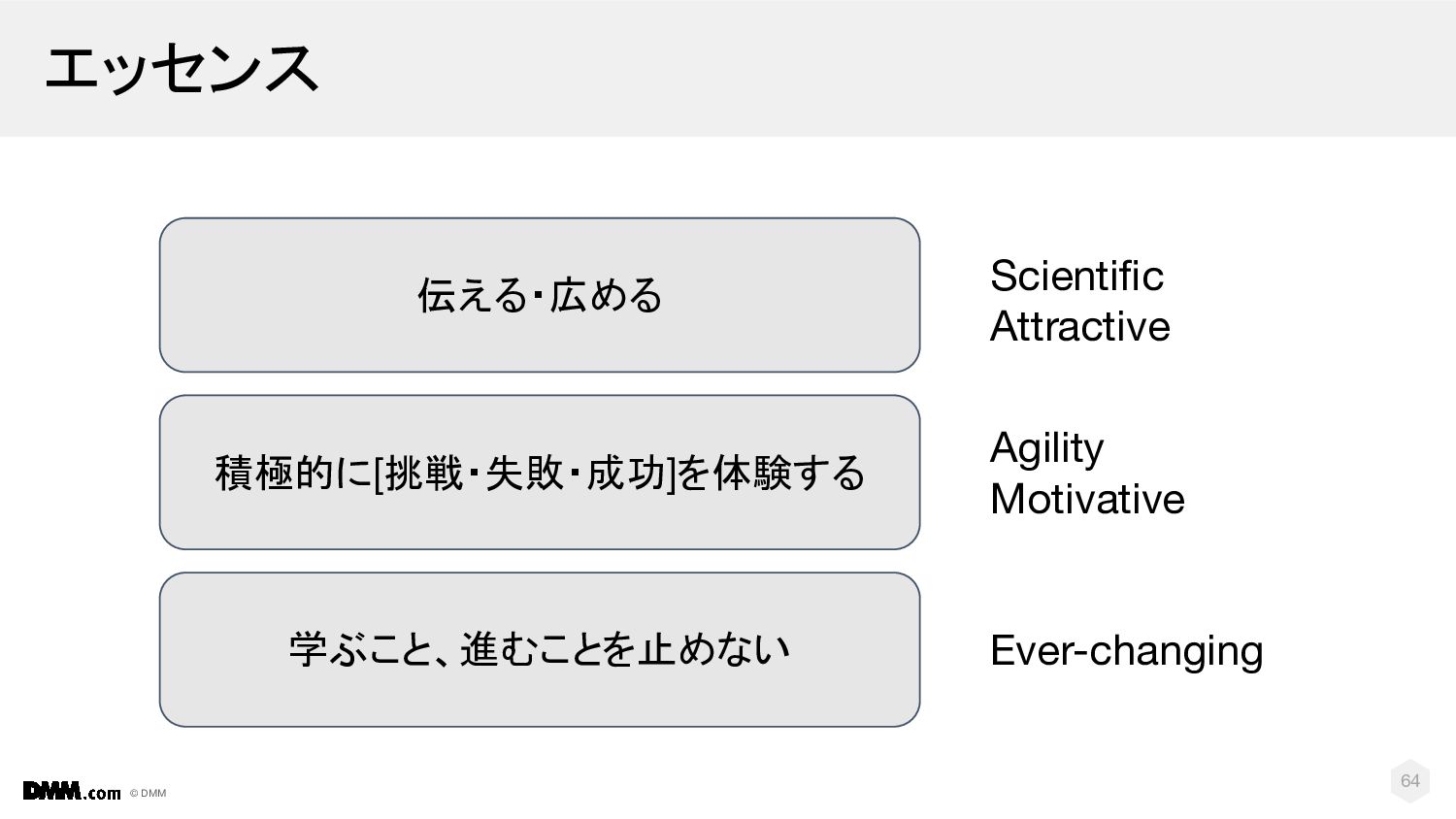Click the word Motivative
1456x819 pixels.
(1087, 499)
